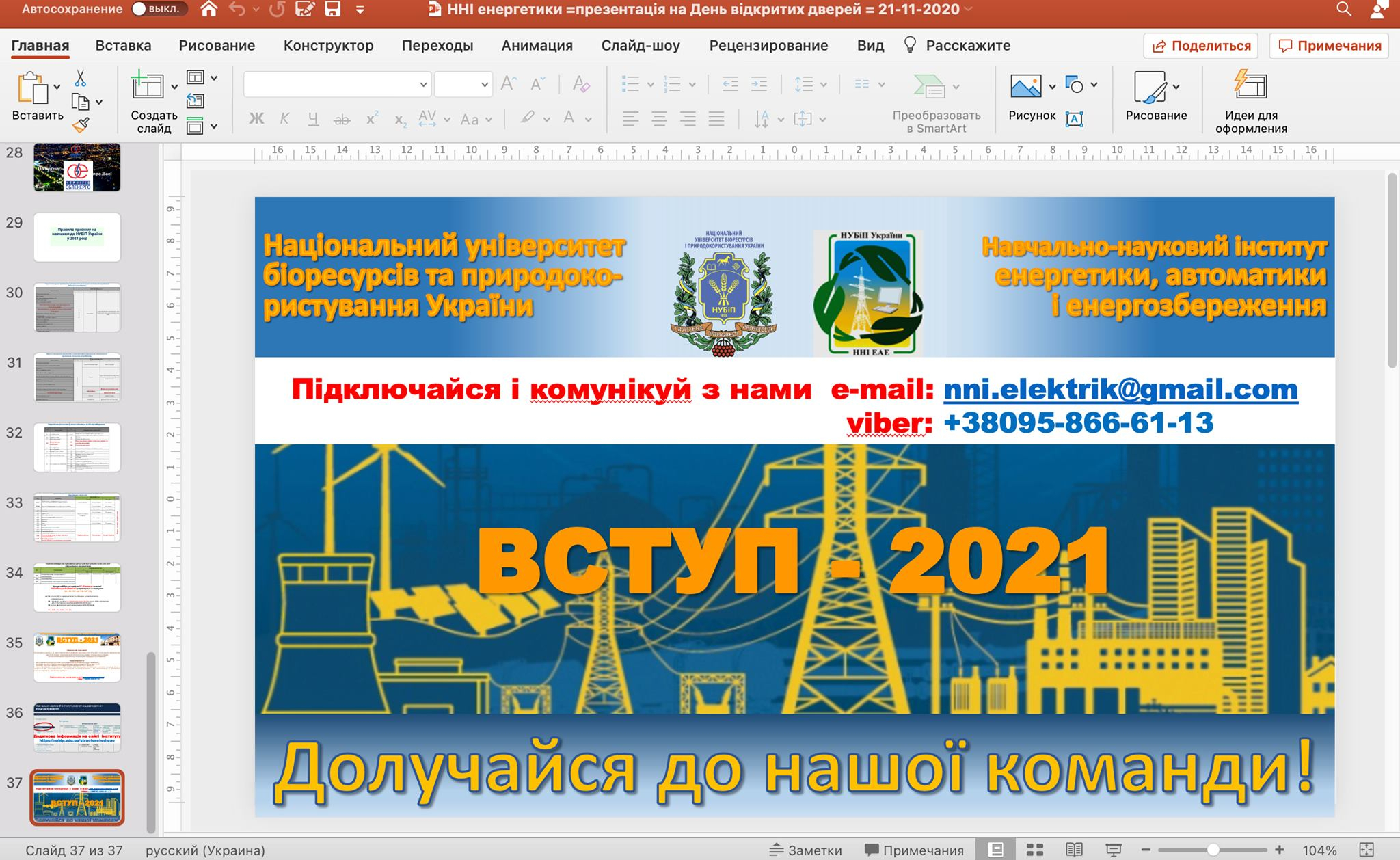Start slideshow from status bar icon
The width and height of the screenshot is (1400, 860).
pyautogui.click(x=1113, y=850)
